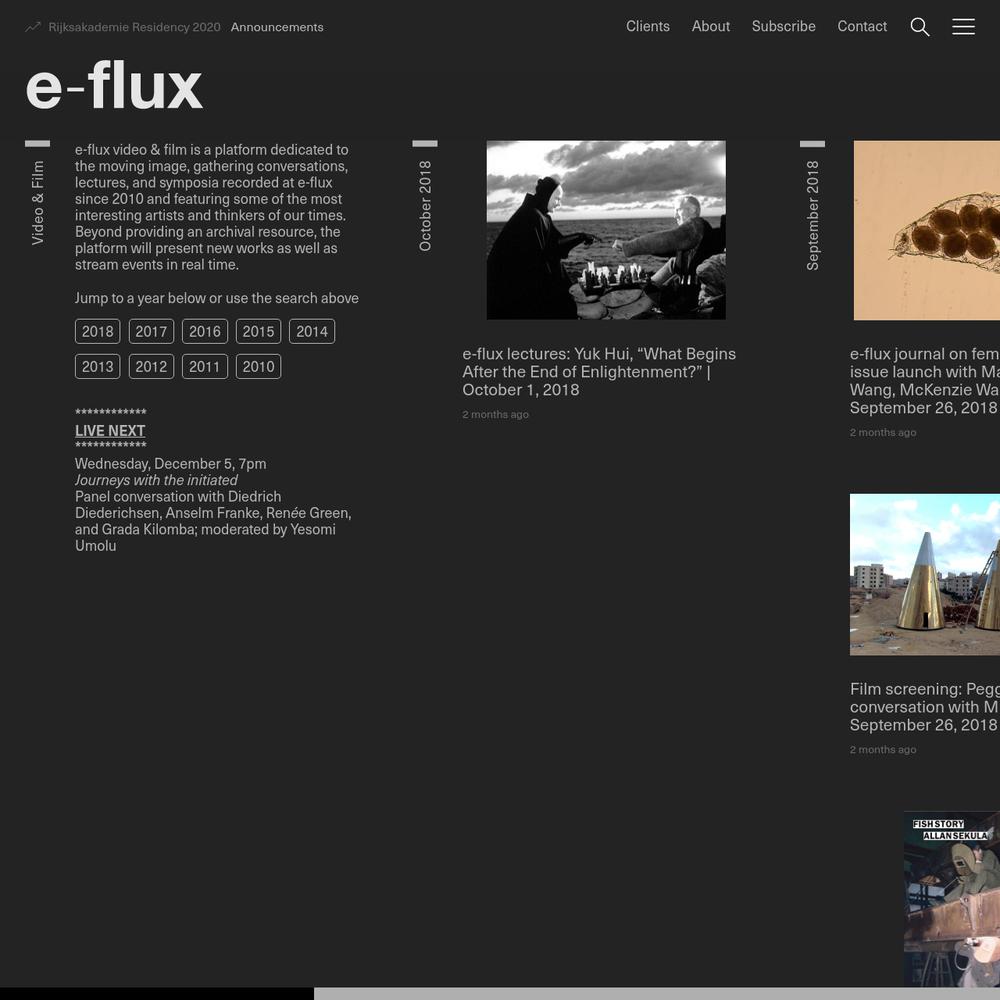Screen dimensions: 1000x1000
Task: Open Rijksakademie Residency 2020 announcement
Action: point(135,27)
